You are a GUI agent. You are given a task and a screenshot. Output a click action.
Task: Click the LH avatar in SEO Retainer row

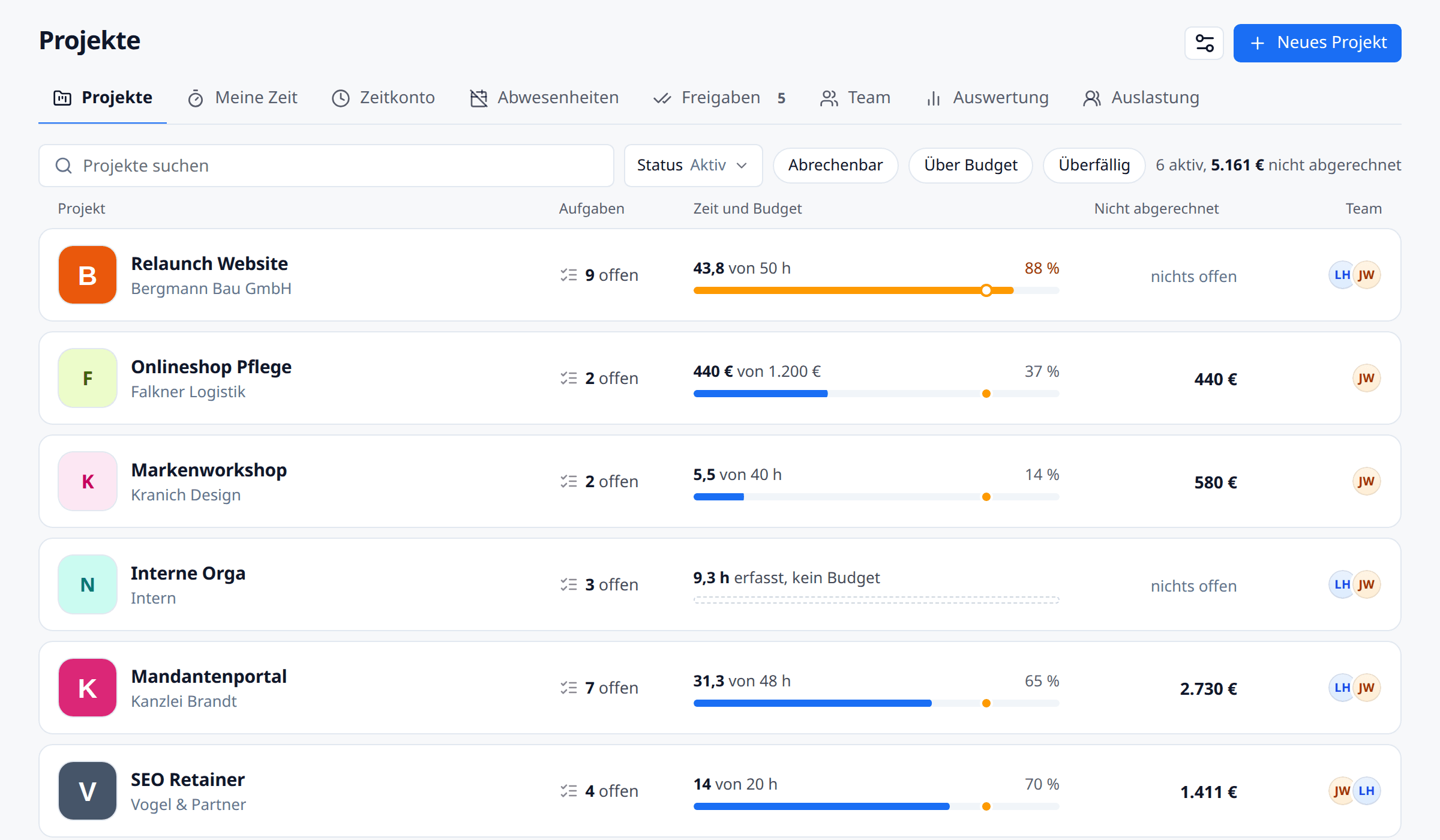click(x=1367, y=791)
